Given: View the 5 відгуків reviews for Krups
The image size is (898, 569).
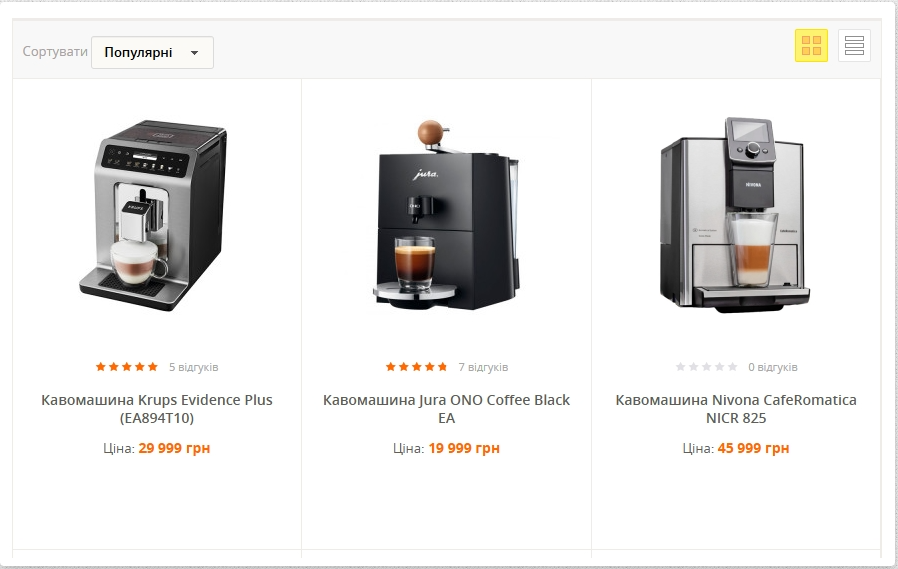Looking at the screenshot, I should pyautogui.click(x=194, y=367).
